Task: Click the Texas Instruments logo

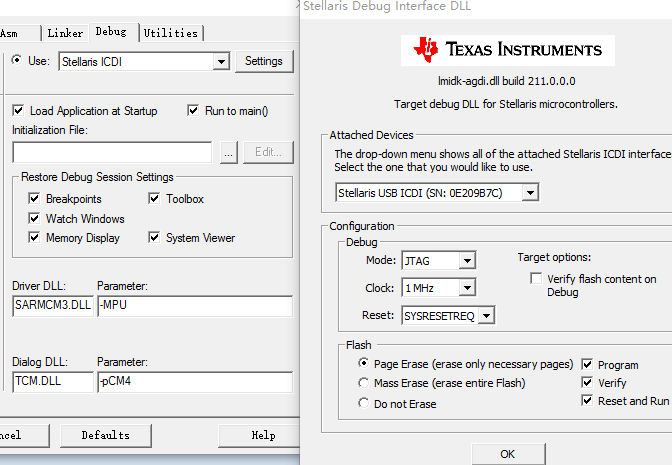Action: coord(507,50)
